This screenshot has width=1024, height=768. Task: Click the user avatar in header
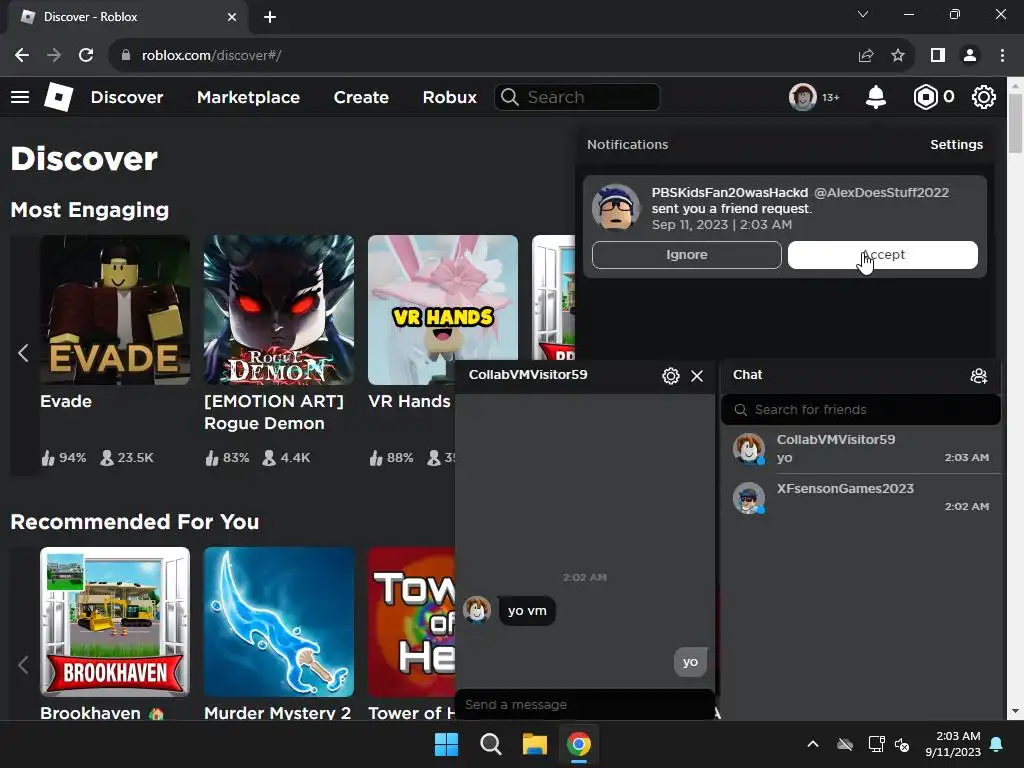[x=803, y=97]
